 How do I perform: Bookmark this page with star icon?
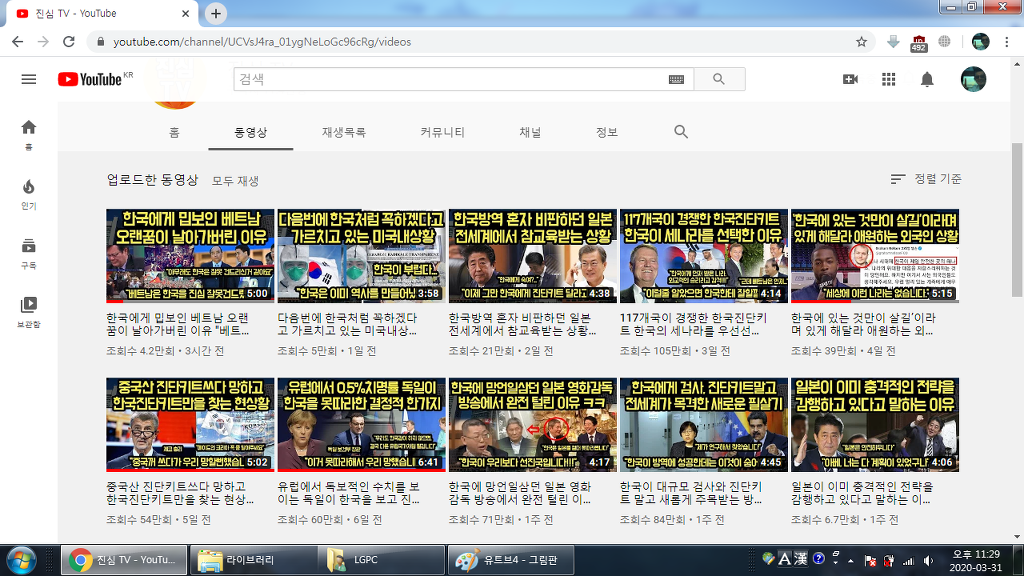pyautogui.click(x=861, y=42)
